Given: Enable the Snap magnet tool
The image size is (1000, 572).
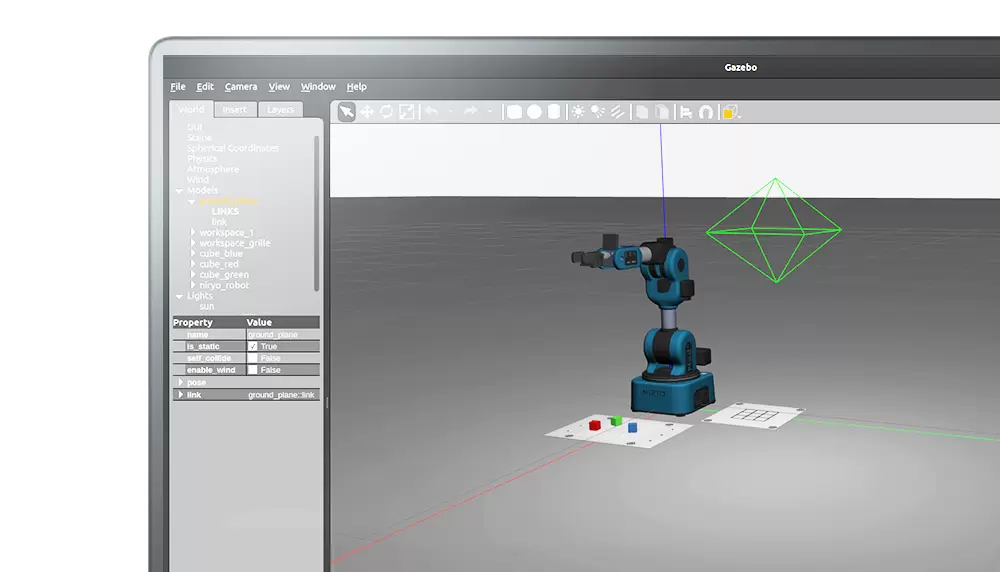Looking at the screenshot, I should [706, 112].
